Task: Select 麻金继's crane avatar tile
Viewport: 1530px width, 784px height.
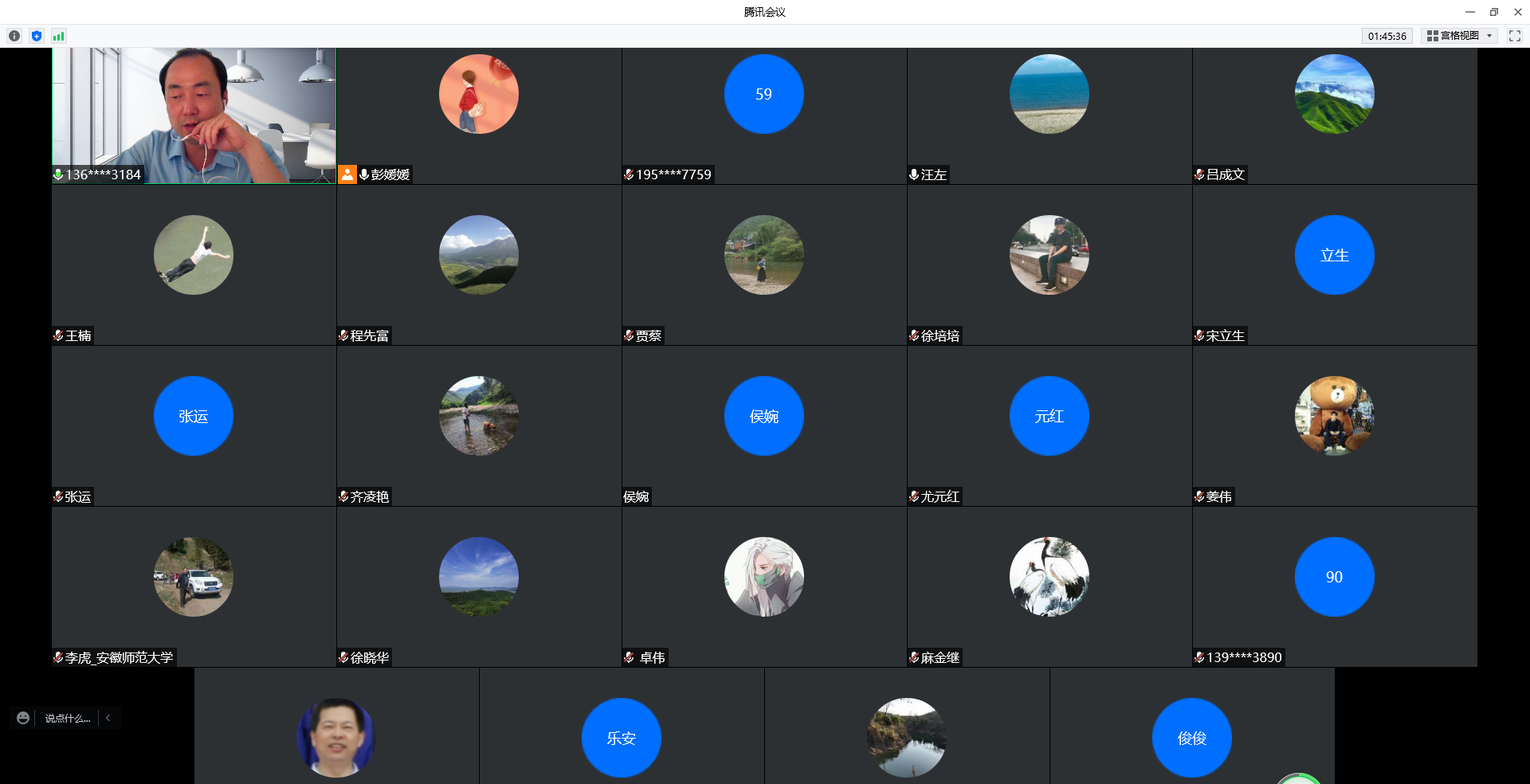Action: point(1049,577)
